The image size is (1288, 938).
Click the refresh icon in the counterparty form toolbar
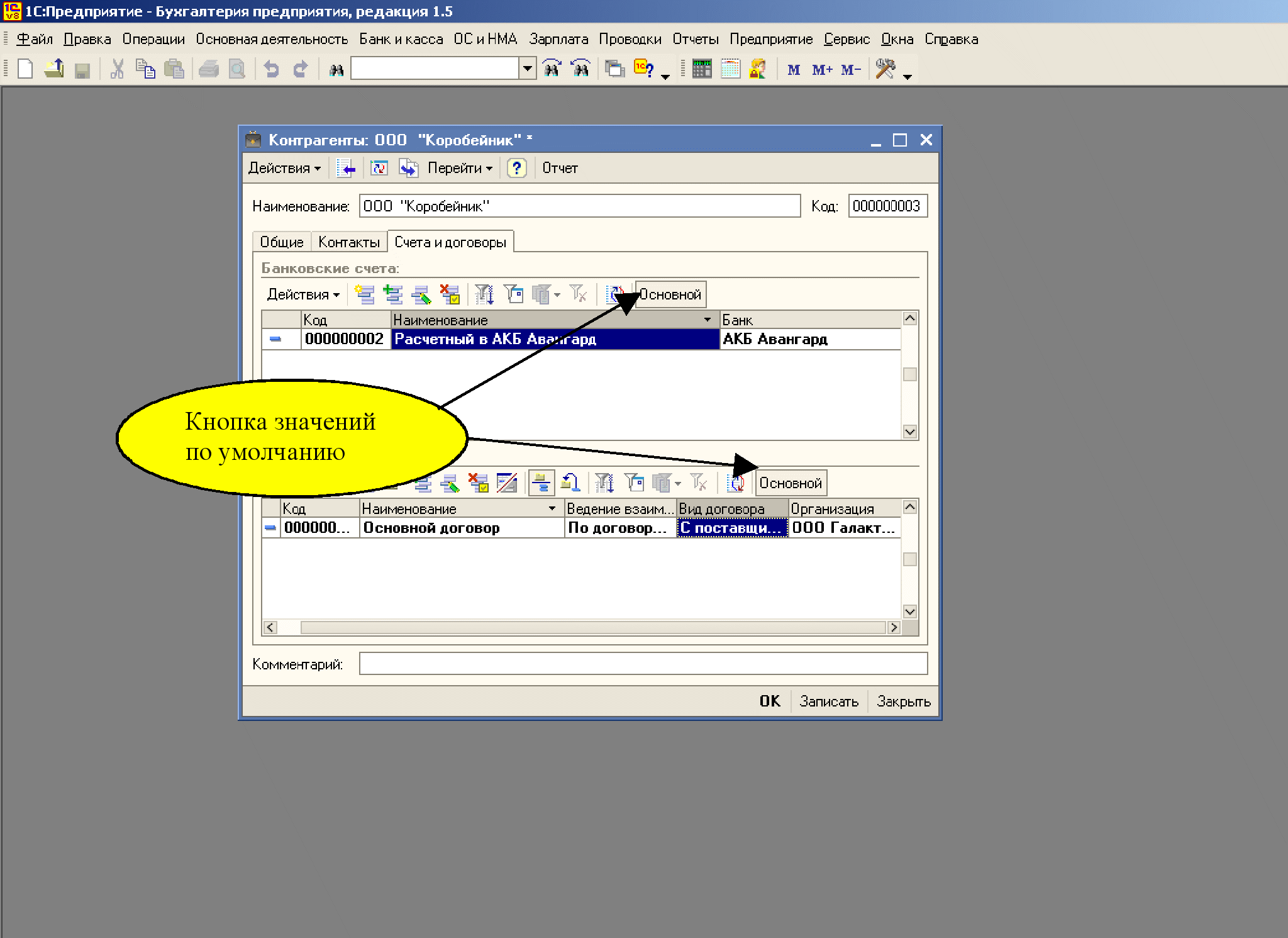(379, 168)
